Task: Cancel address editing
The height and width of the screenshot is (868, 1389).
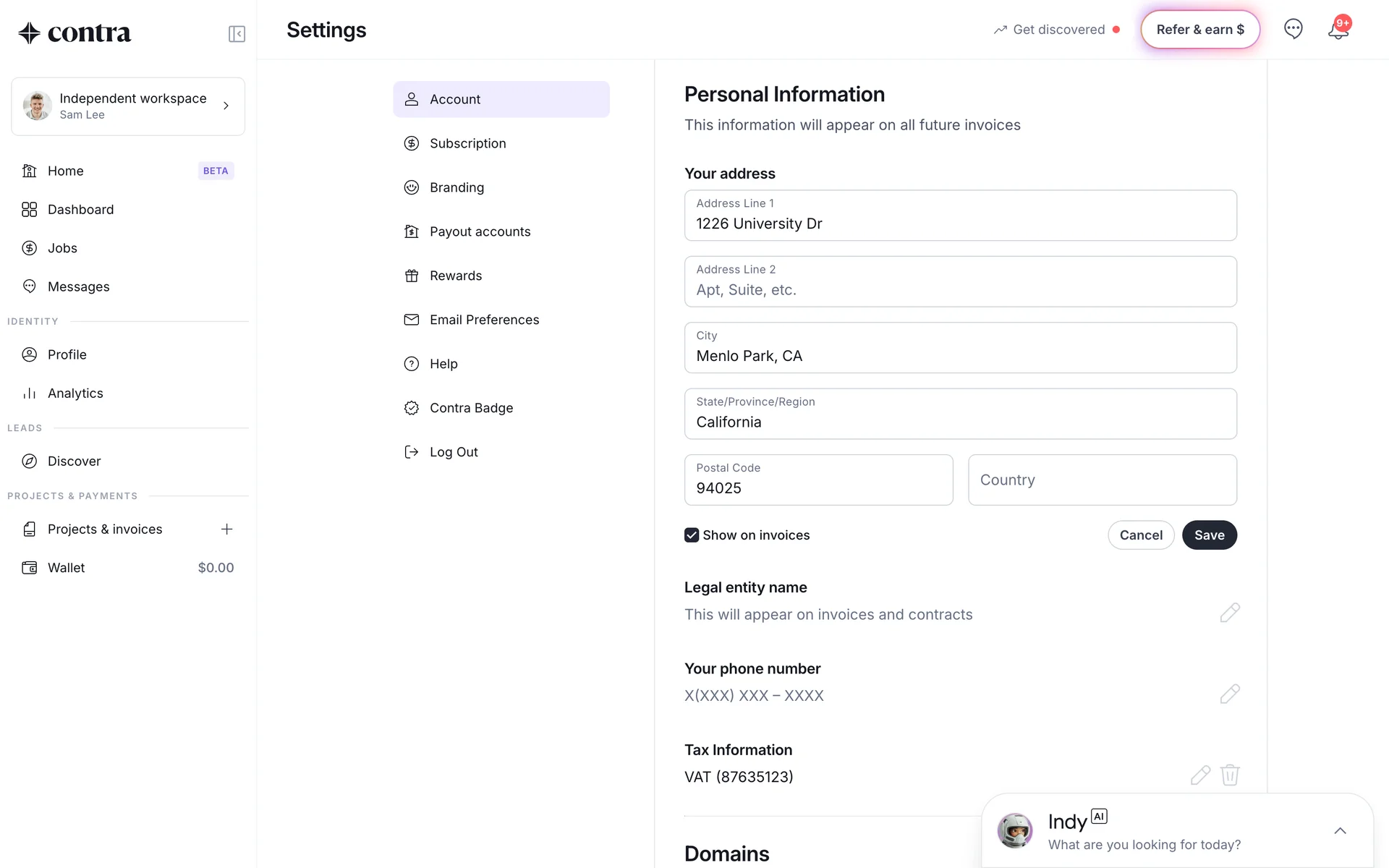Action: point(1140,535)
